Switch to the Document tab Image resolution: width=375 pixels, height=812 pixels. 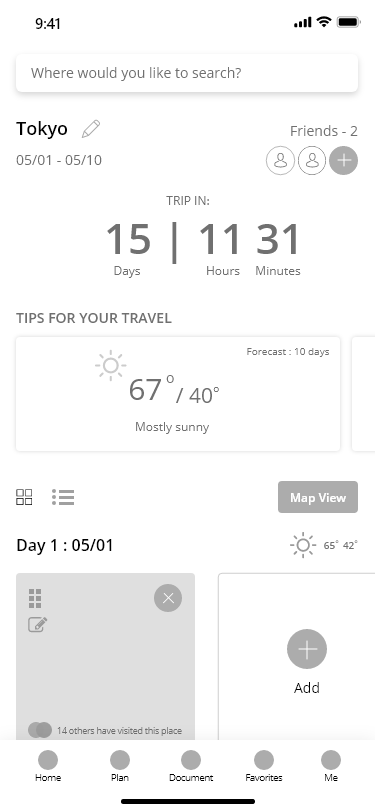point(191,766)
